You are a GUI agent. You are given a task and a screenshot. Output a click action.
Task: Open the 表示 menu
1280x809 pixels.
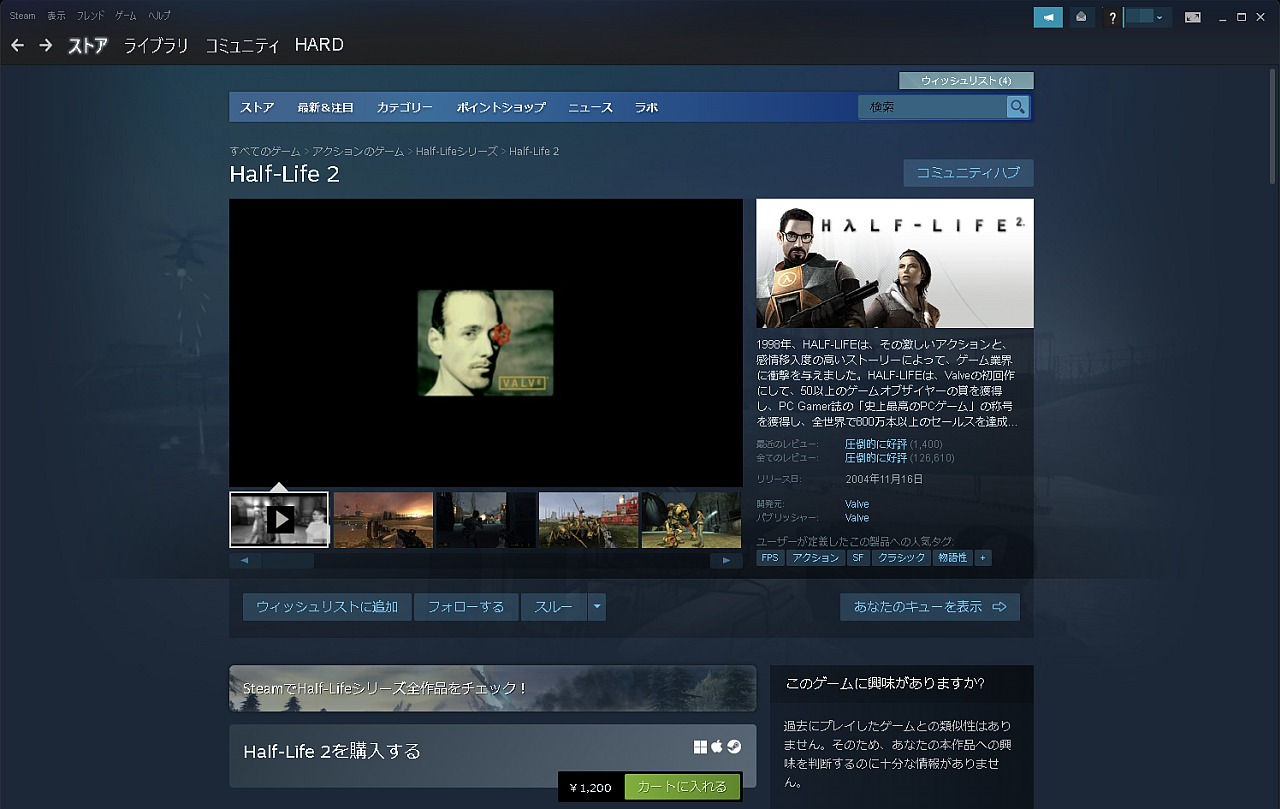(56, 16)
